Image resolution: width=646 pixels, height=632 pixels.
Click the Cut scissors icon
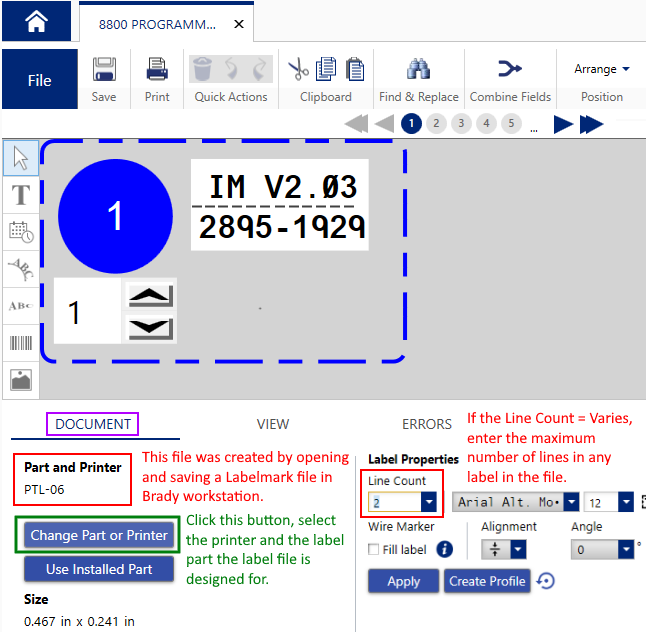tap(298, 69)
